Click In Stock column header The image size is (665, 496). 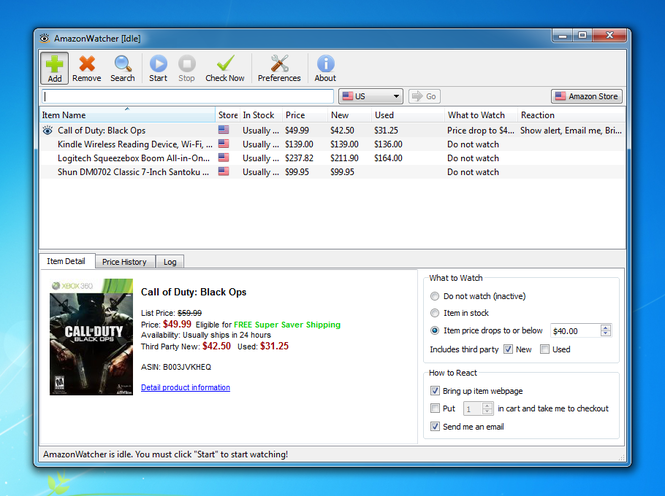[259, 115]
